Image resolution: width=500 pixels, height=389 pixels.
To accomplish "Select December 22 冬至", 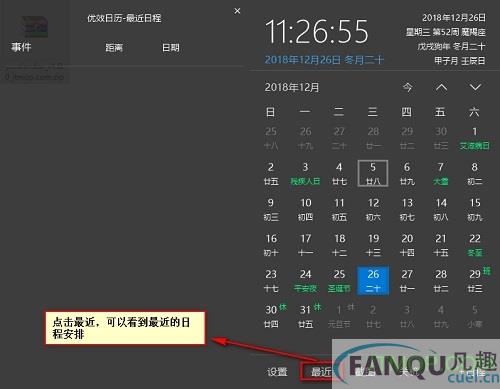I will point(475,245).
